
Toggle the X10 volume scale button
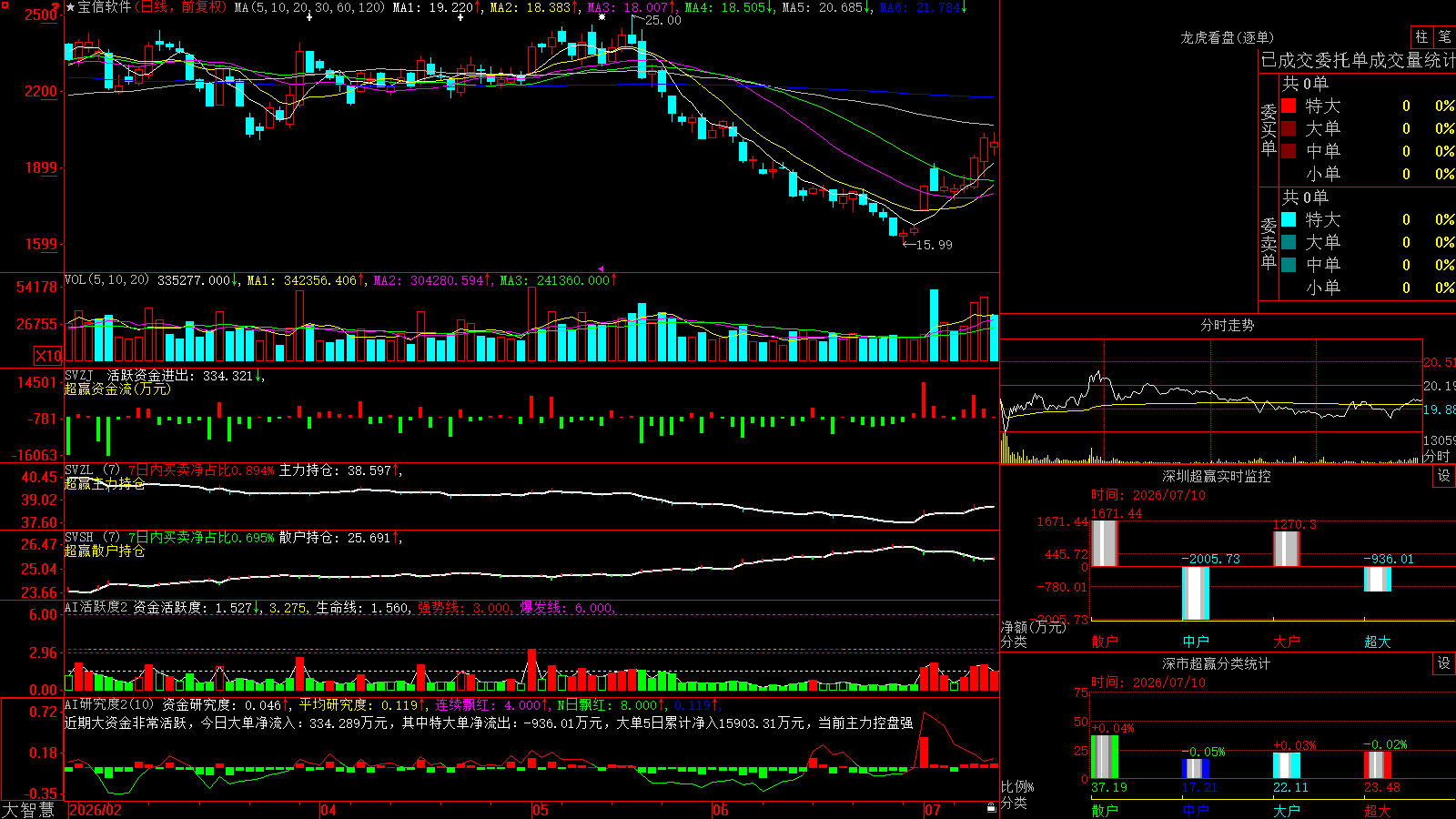point(48,356)
